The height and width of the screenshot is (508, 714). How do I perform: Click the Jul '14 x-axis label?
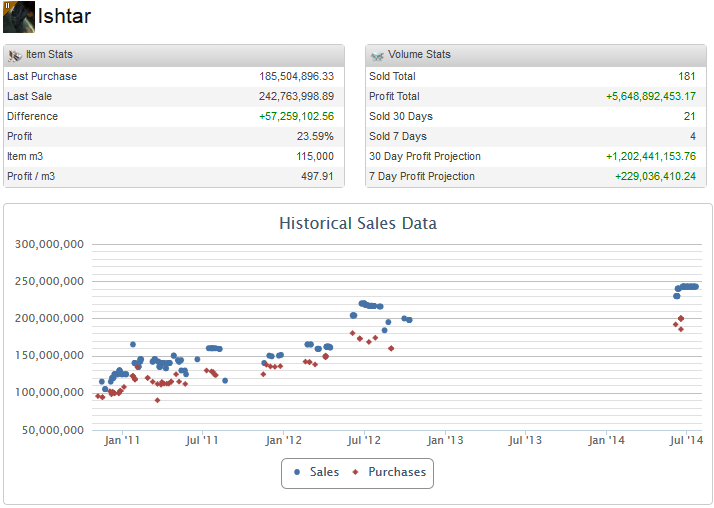[x=687, y=440]
